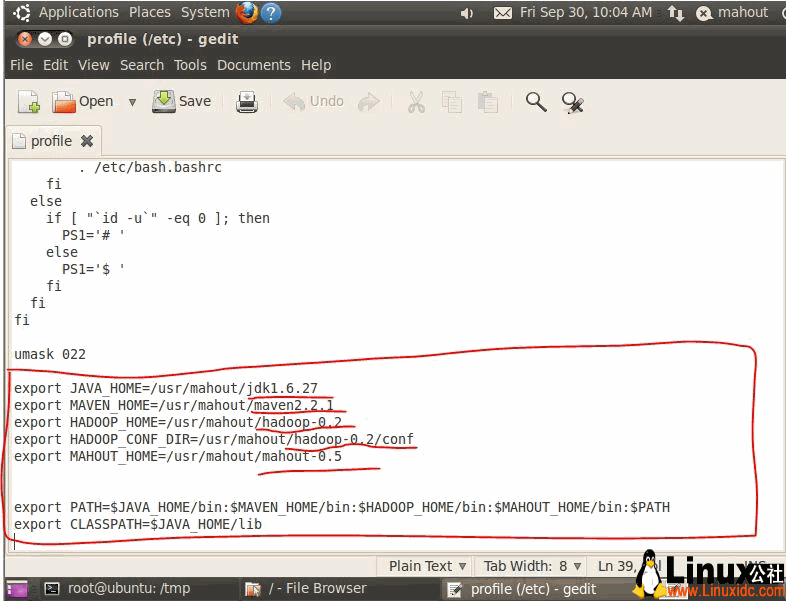Click the Redo arrow icon
Screen dimensions: 786x601
click(369, 102)
